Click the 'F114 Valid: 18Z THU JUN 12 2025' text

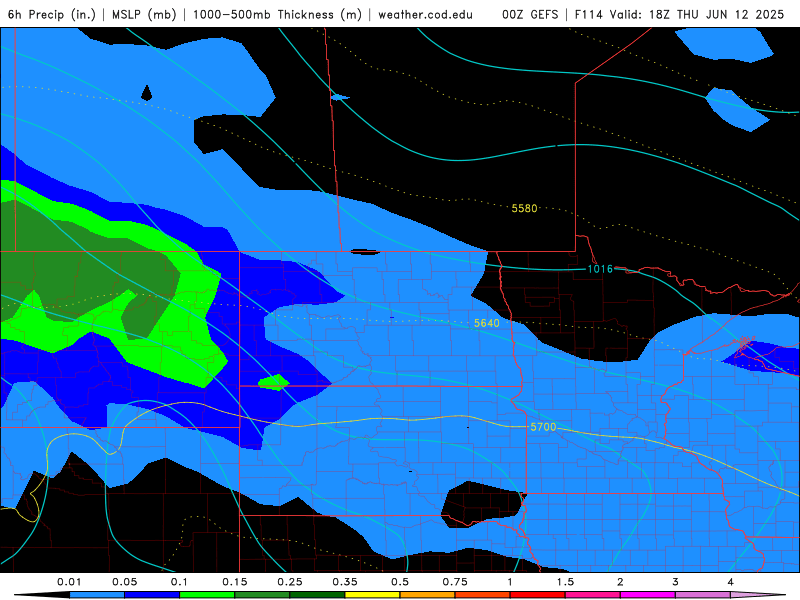[x=679, y=14]
